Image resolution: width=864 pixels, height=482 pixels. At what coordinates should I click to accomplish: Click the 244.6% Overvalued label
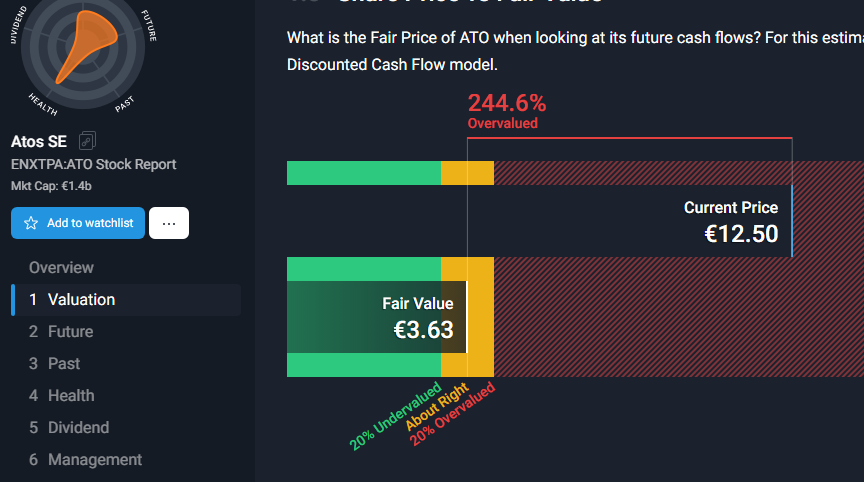[506, 111]
